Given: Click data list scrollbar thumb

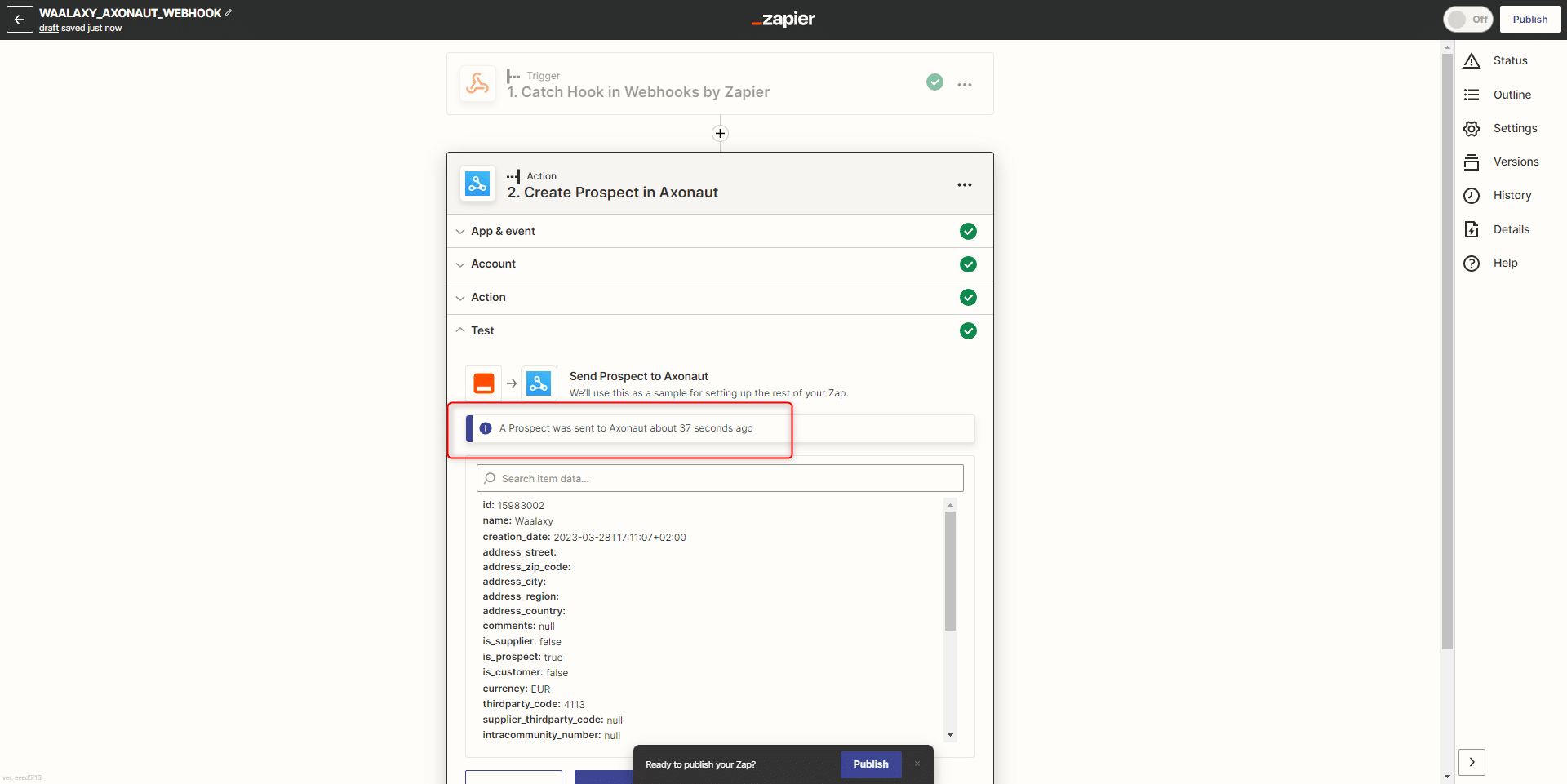Looking at the screenshot, I should click(950, 571).
